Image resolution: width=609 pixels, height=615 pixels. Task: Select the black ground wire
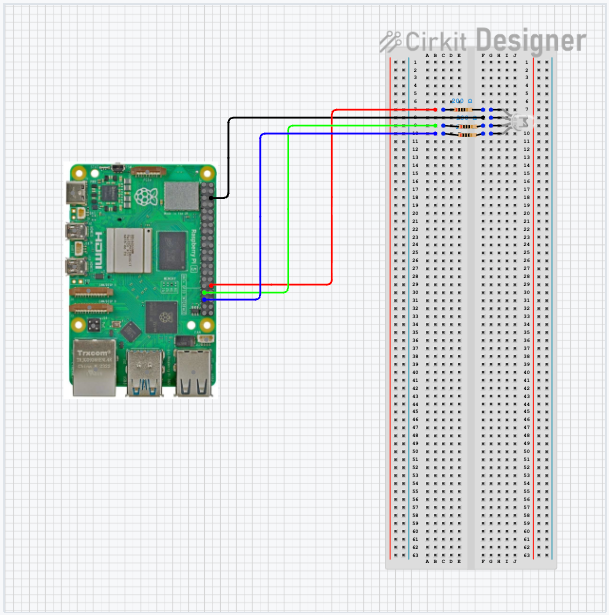coord(228,157)
